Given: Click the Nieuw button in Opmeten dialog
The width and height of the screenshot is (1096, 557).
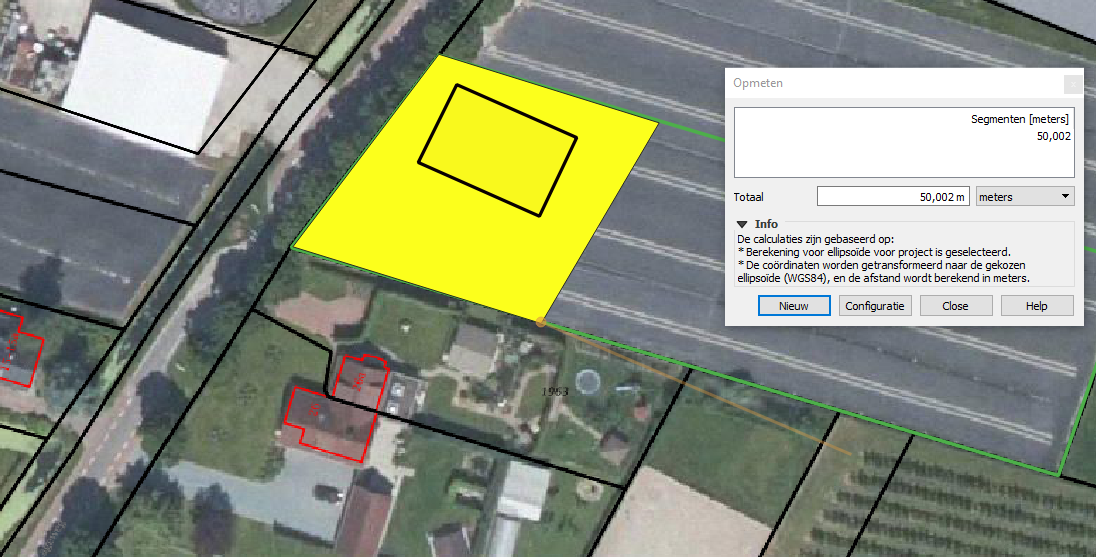Looking at the screenshot, I should coord(794,305).
